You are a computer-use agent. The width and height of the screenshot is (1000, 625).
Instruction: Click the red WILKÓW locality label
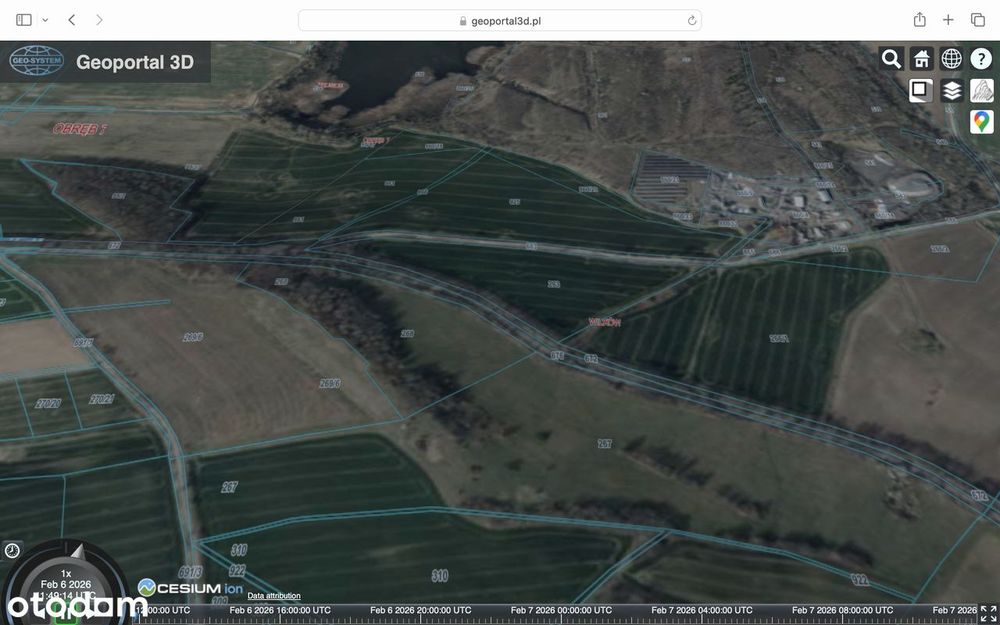[x=605, y=323]
